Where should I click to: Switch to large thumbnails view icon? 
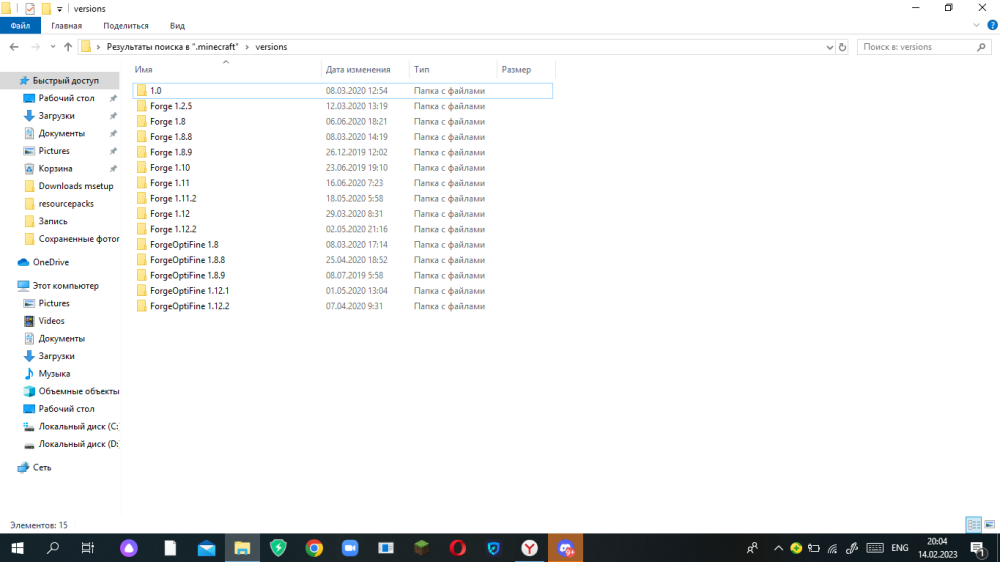tap(990, 524)
